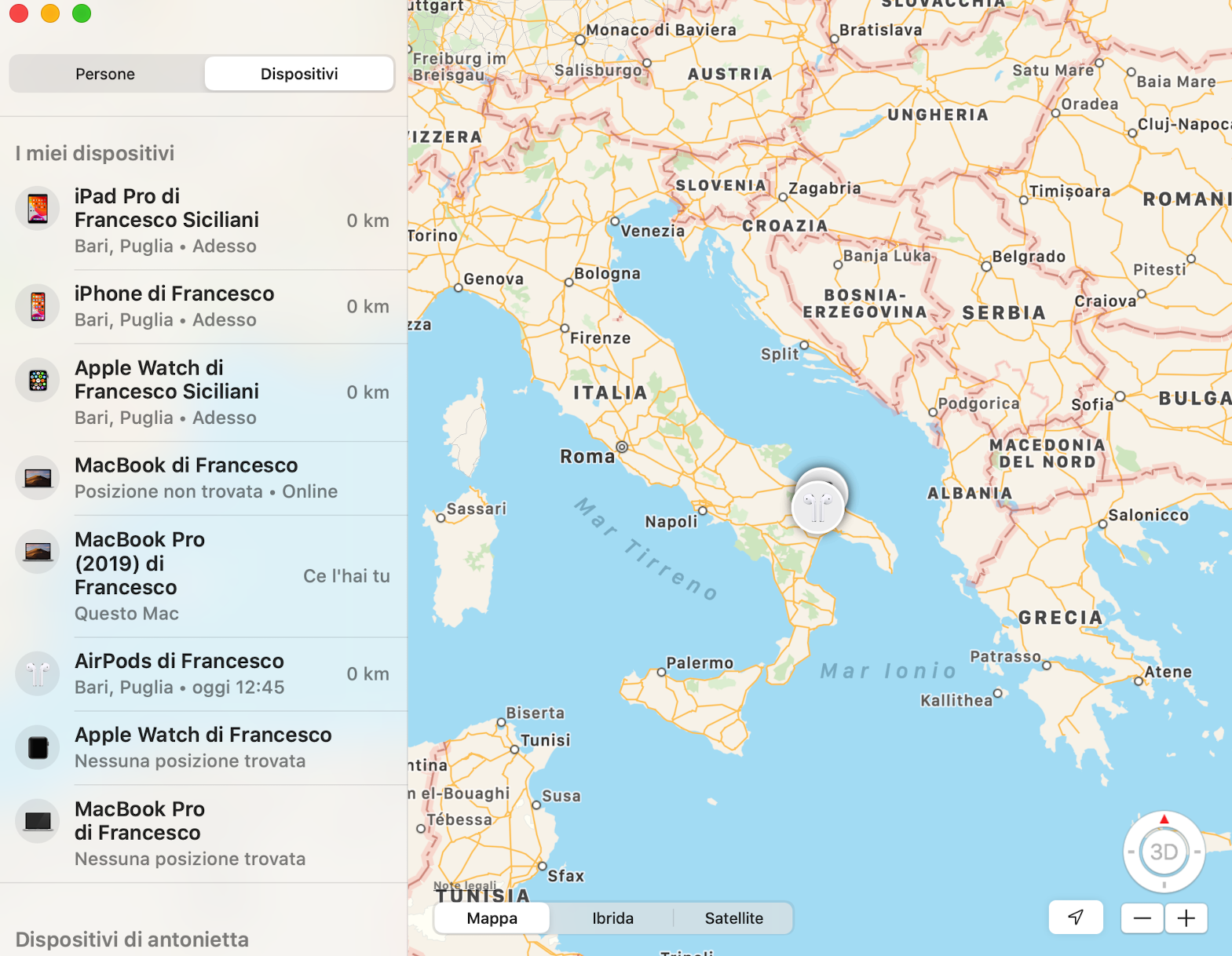Select Apple Watch di Francesco row
This screenshot has height=956, width=1232.
[x=203, y=748]
